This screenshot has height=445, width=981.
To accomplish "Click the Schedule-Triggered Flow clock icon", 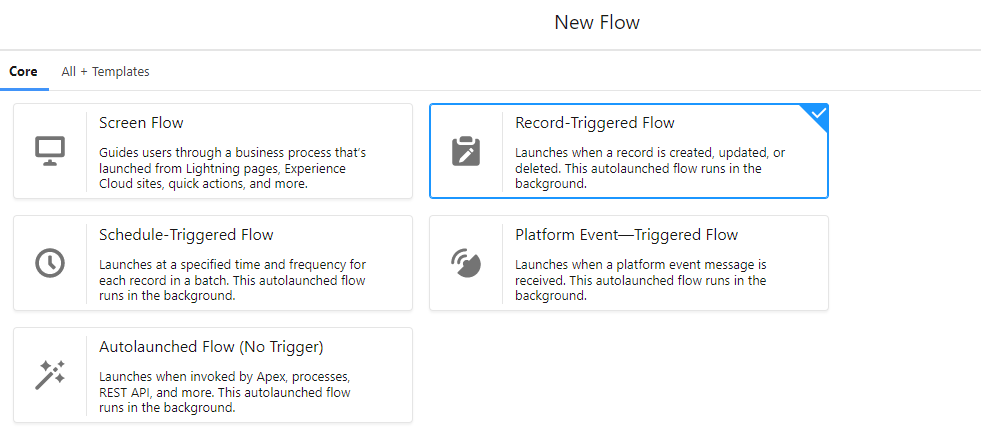I will point(49,263).
